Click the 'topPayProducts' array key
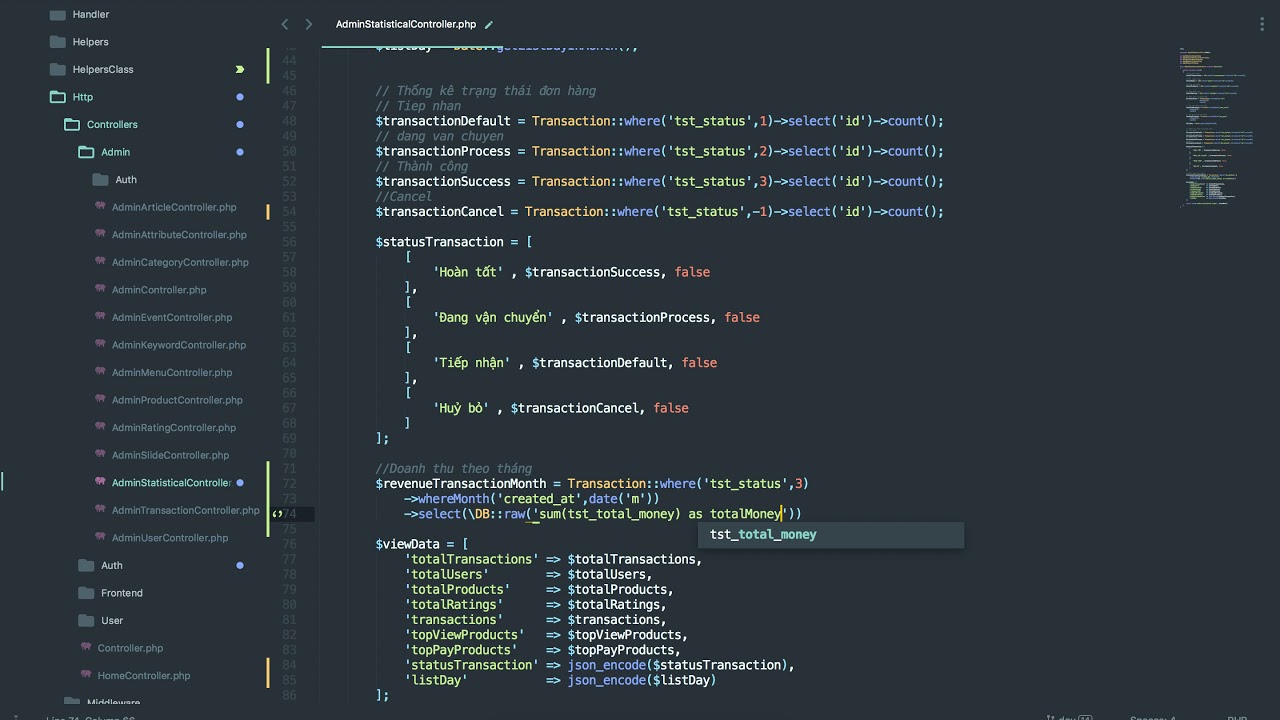 (x=461, y=650)
